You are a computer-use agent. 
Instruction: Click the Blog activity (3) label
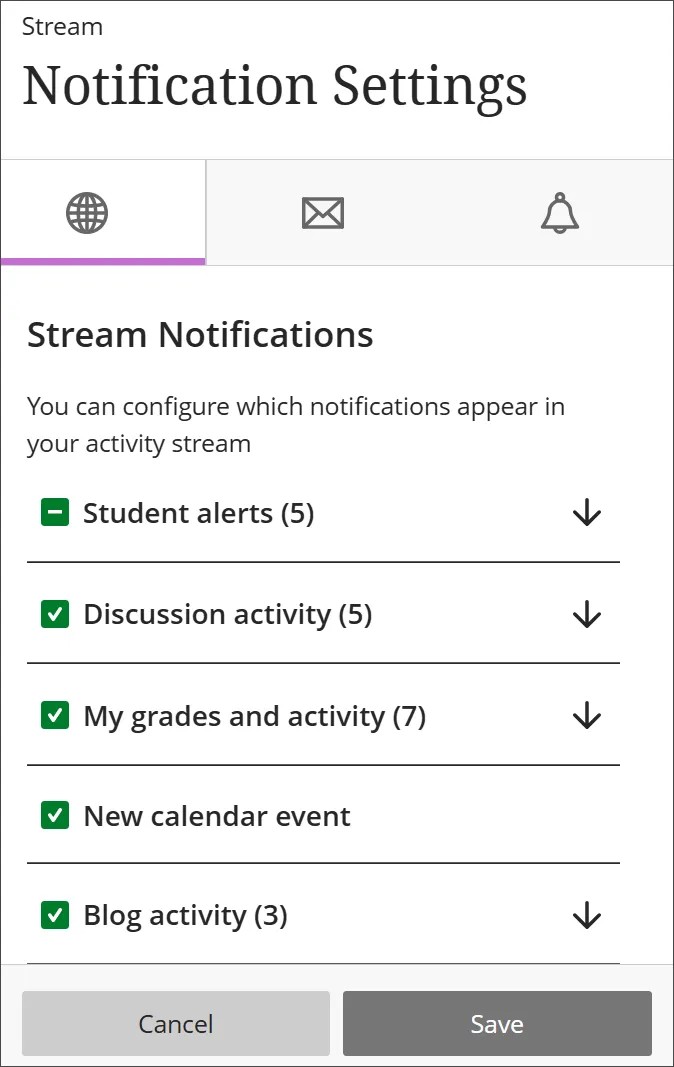(x=186, y=915)
